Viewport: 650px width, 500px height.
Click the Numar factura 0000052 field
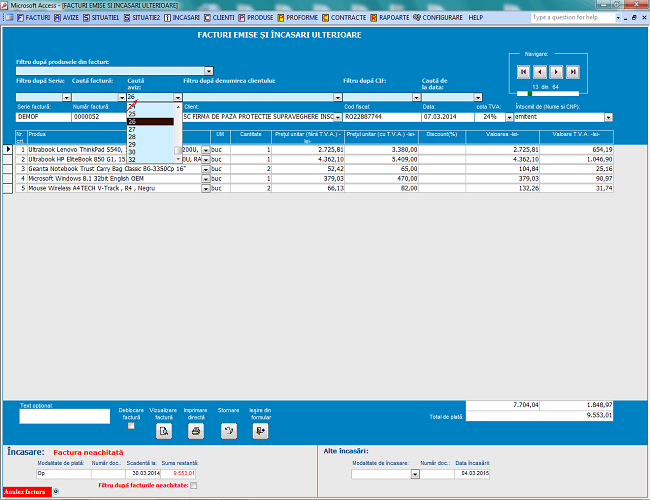[99, 117]
